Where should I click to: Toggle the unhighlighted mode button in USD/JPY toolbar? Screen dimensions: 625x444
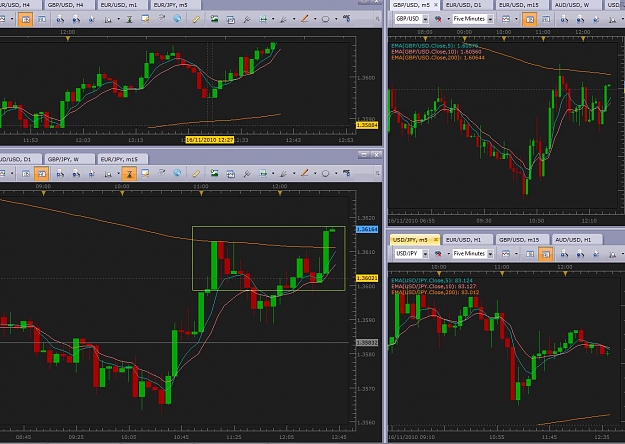530,254
